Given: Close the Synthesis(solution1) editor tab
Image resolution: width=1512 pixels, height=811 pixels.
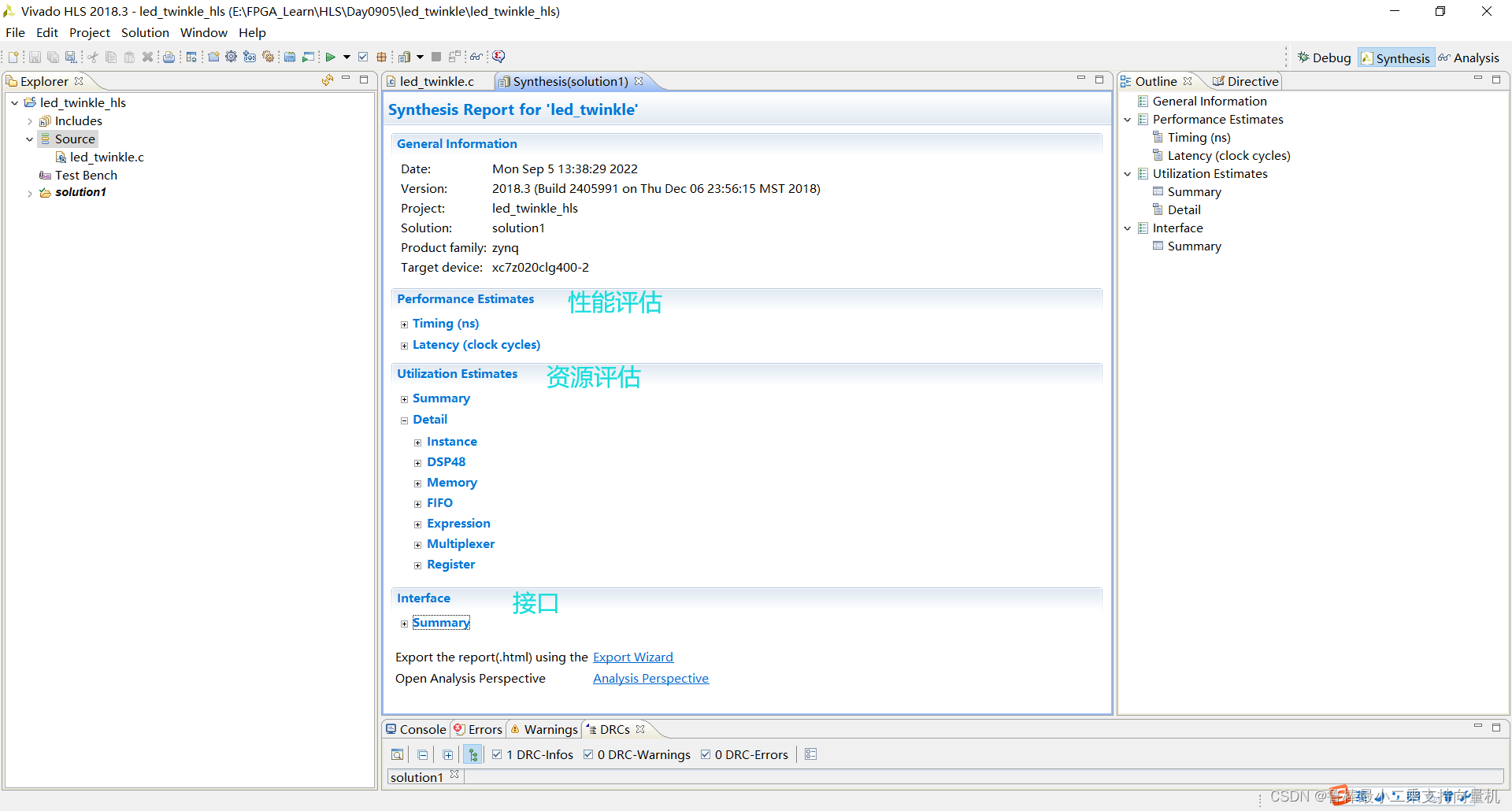Looking at the screenshot, I should point(639,81).
